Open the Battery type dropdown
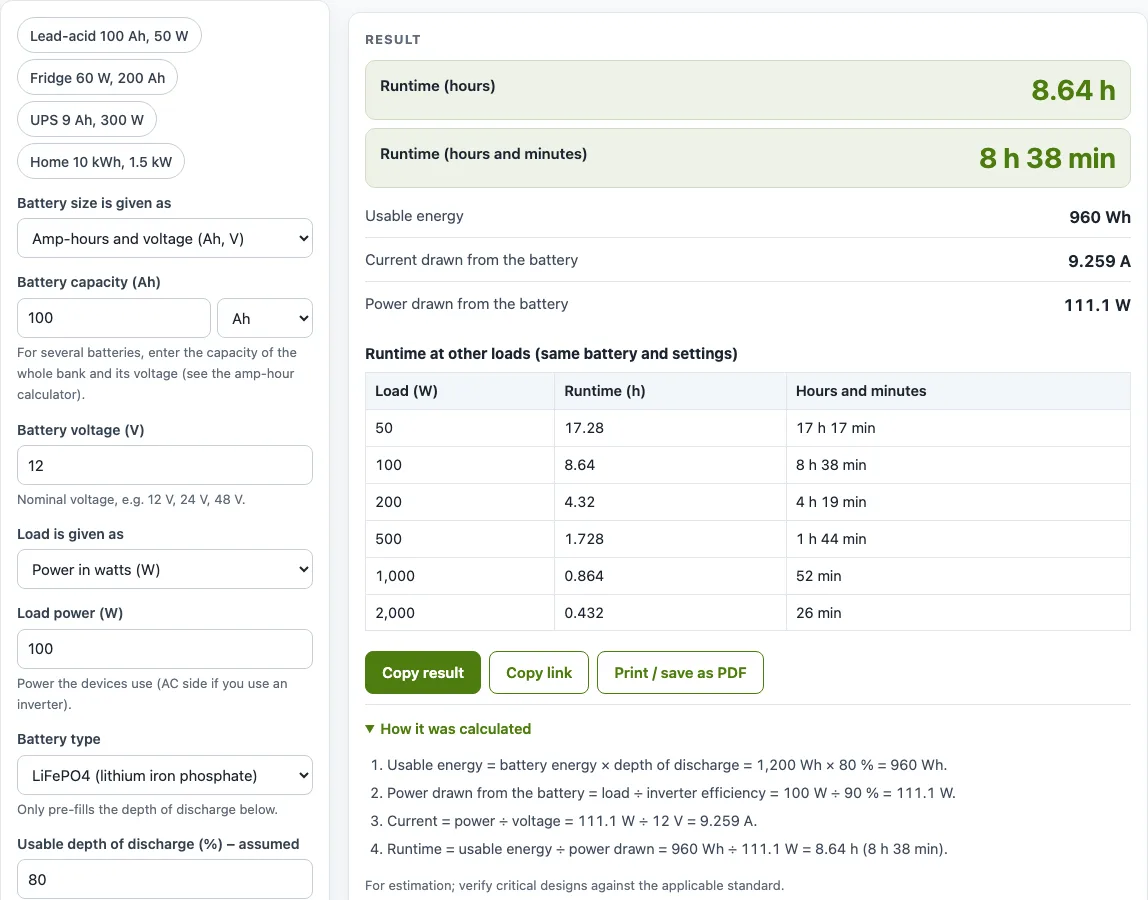The width and height of the screenshot is (1148, 900). pos(165,776)
